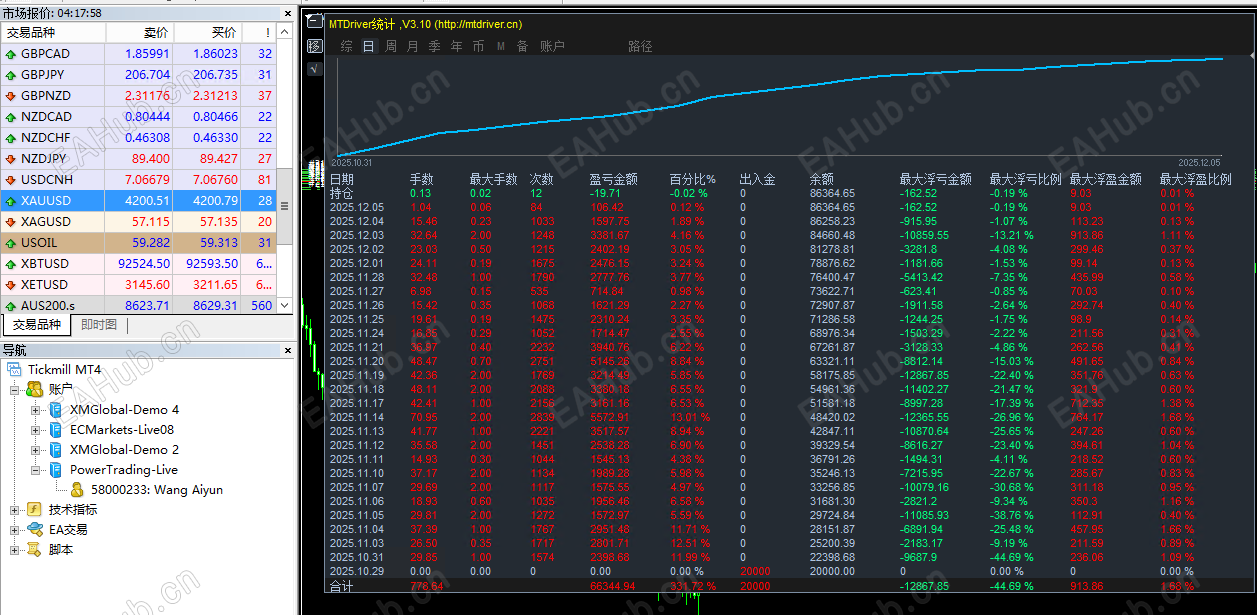Close the 导航 navigator panel

click(x=289, y=350)
